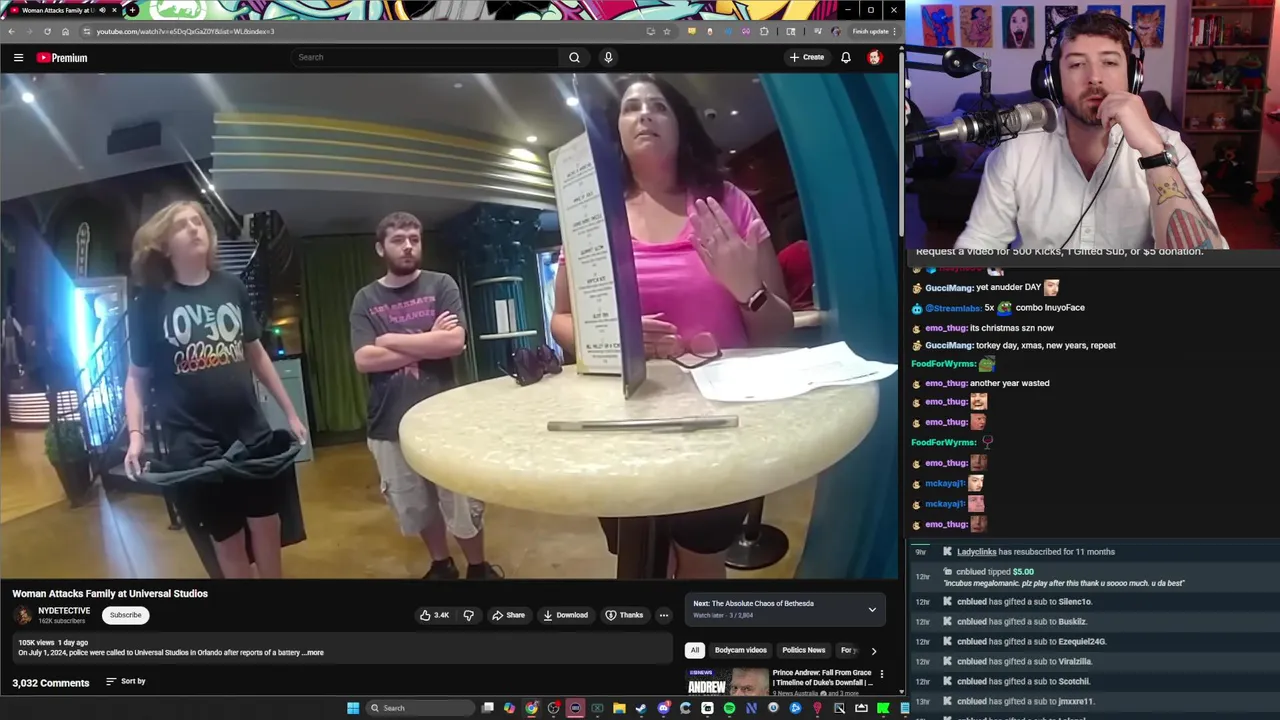The width and height of the screenshot is (1280, 720).
Task: Open the Sort by comments dropdown
Action: coord(126,681)
